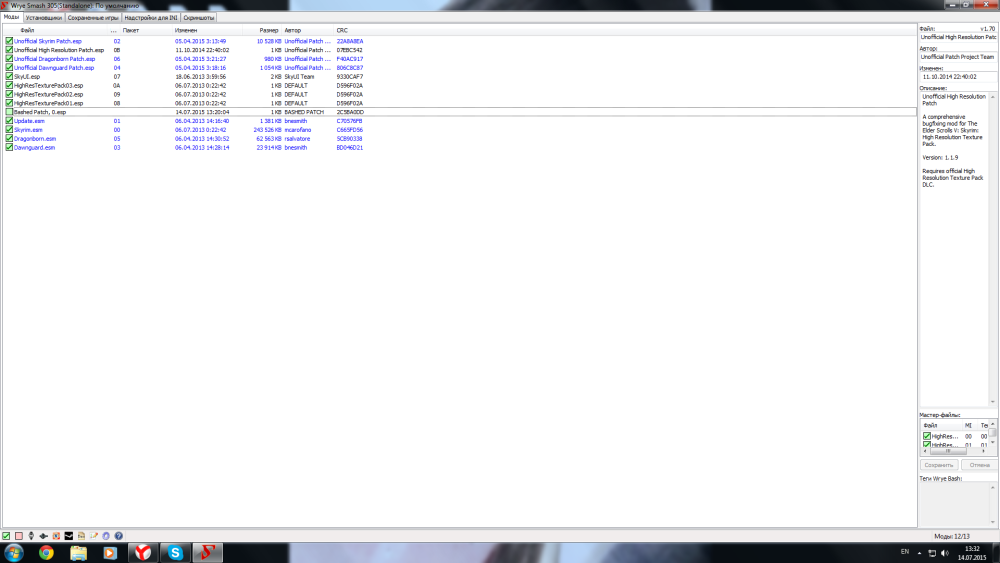The height and width of the screenshot is (563, 1000).
Task: Open the Надстройки для INI tab
Action: (151, 18)
